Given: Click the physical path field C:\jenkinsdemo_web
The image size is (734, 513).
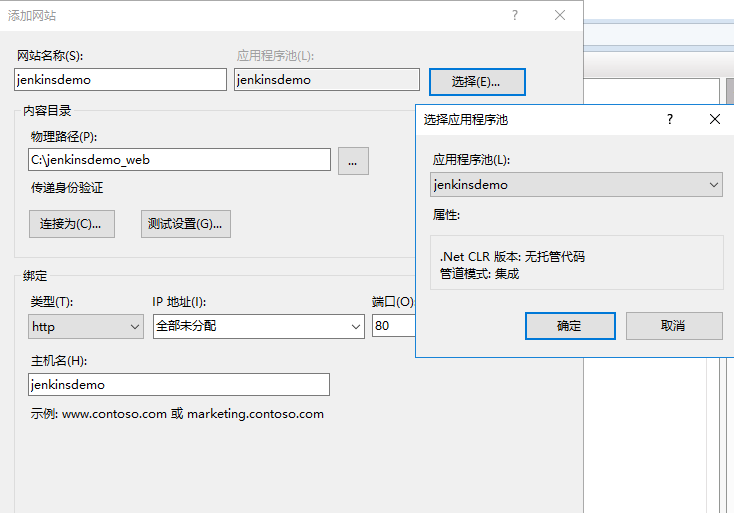Looking at the screenshot, I should click(x=179, y=160).
